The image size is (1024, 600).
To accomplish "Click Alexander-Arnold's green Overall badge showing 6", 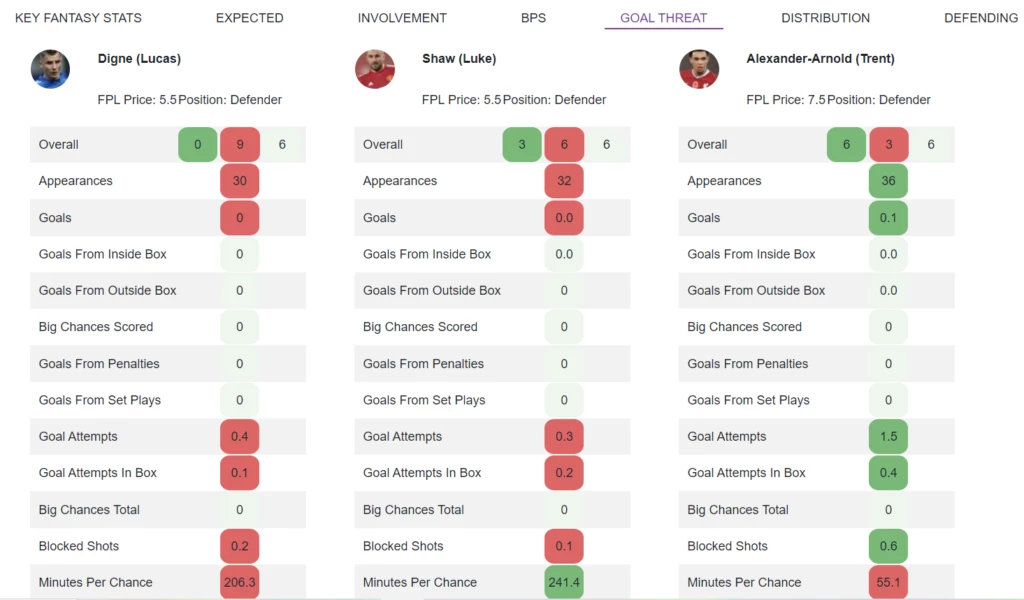I will (x=846, y=144).
